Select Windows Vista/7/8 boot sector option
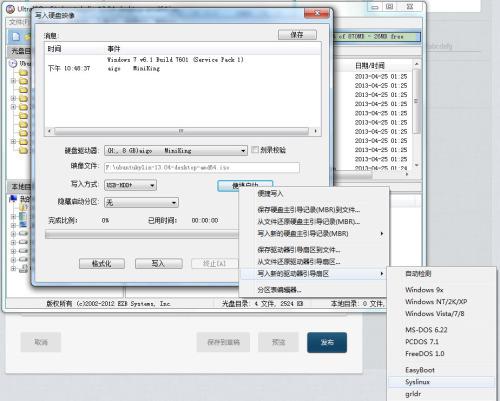The image size is (500, 401). pos(435,314)
